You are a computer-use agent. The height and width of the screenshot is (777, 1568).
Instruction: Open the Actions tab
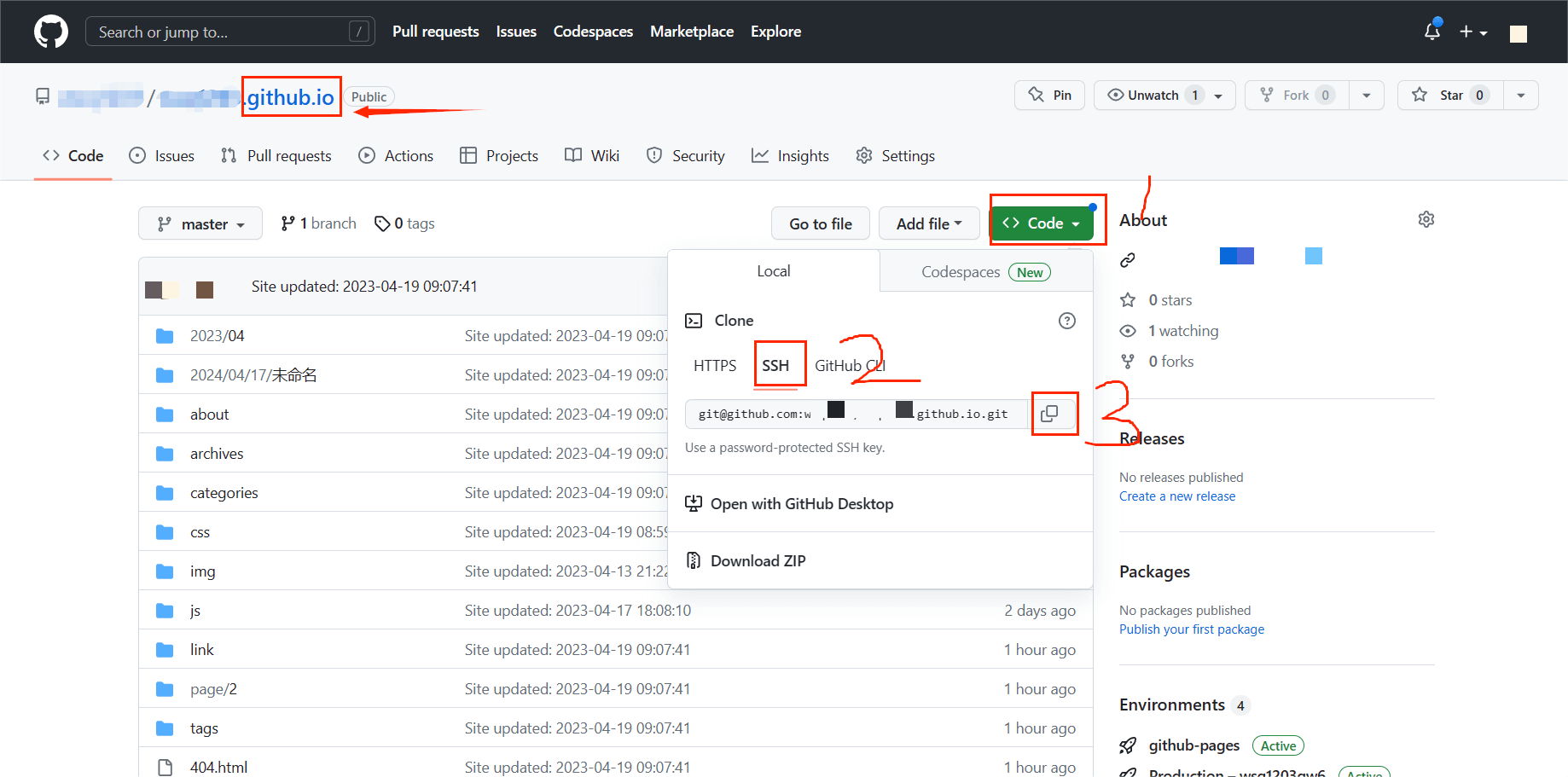396,155
